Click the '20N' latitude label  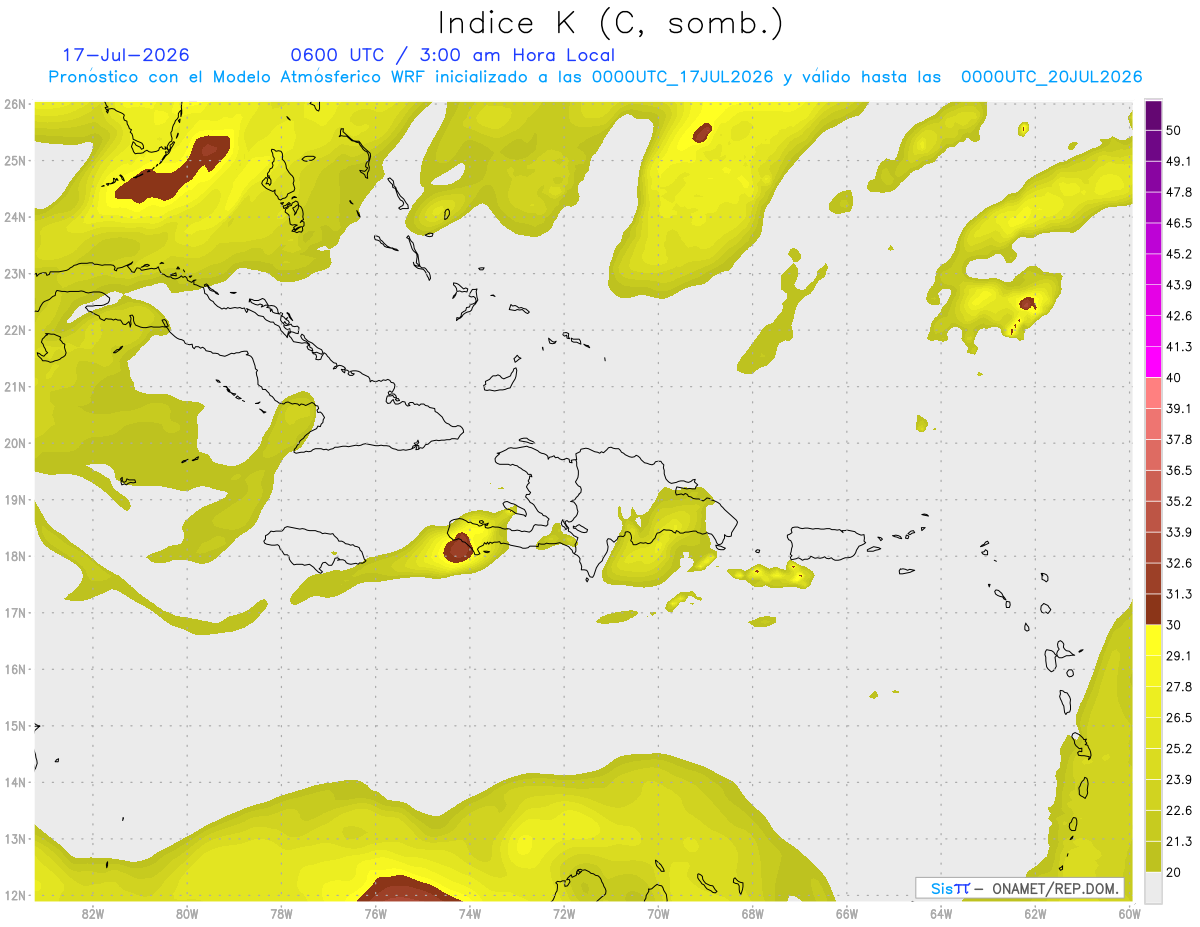pos(15,443)
